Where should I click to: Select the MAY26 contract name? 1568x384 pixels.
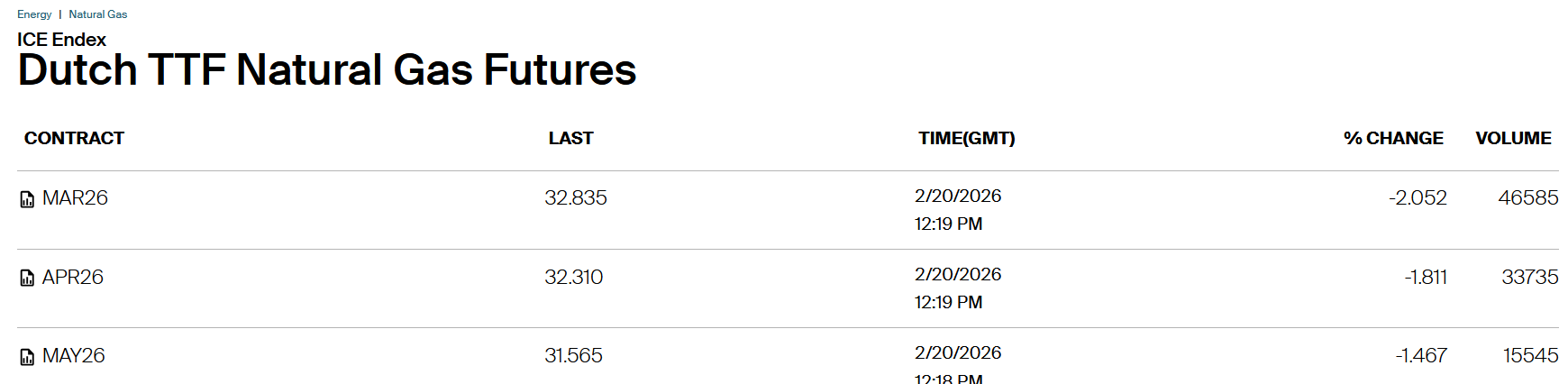[74, 356]
